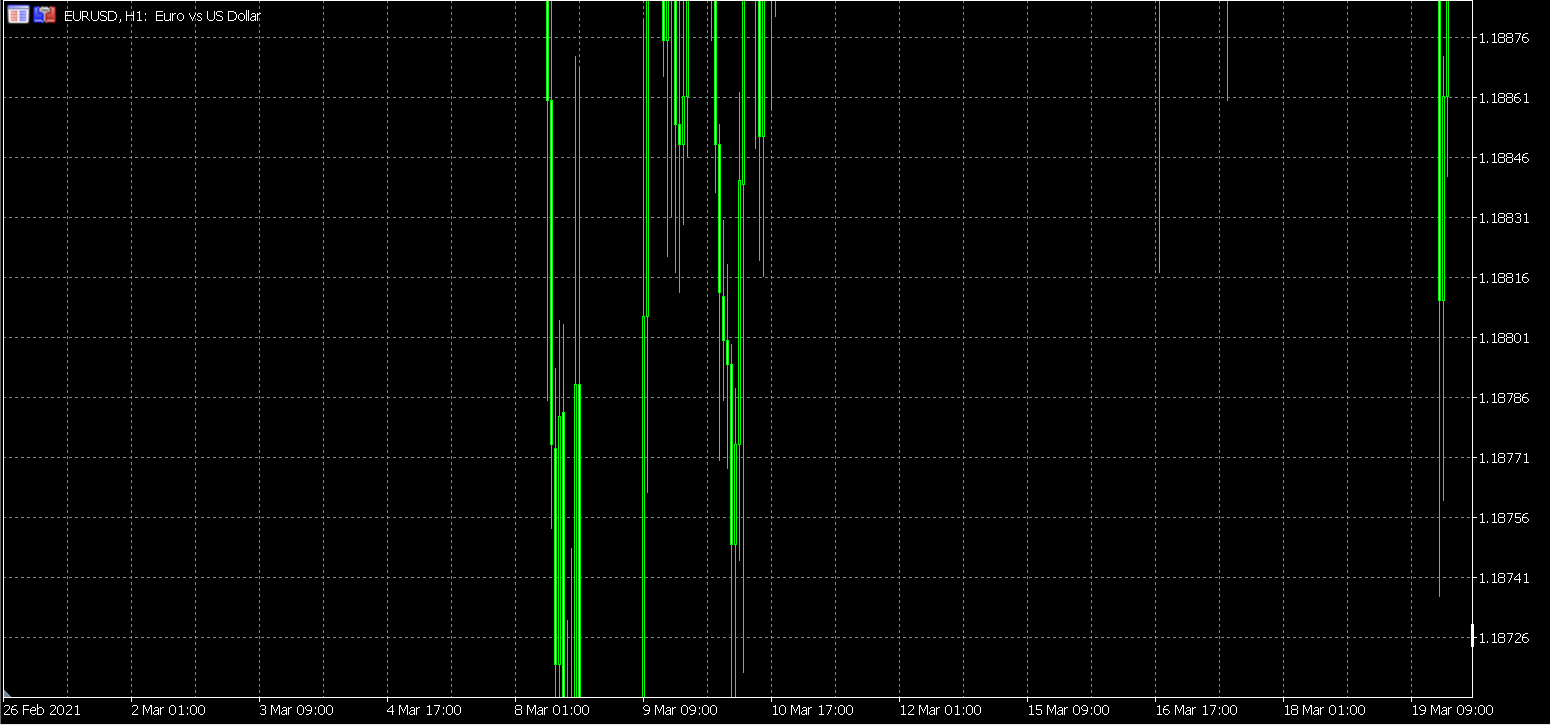Click the 1.18741 price scale label
1550x726 pixels.
coord(1504,578)
